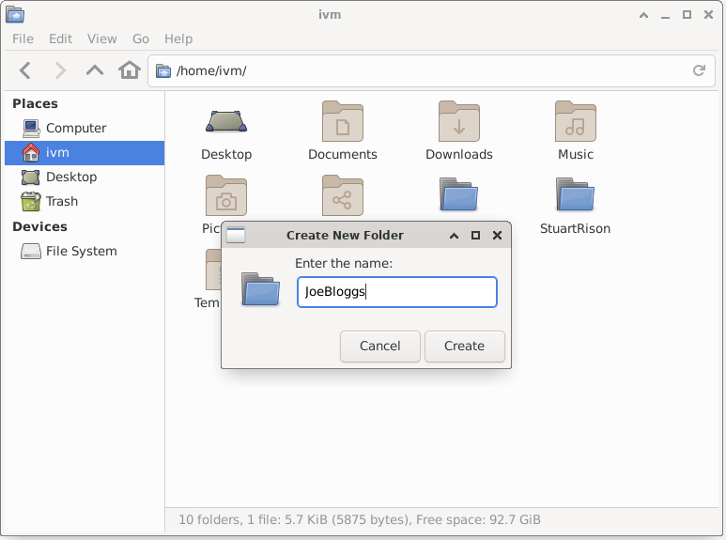Open File System under Devices

(x=80, y=251)
